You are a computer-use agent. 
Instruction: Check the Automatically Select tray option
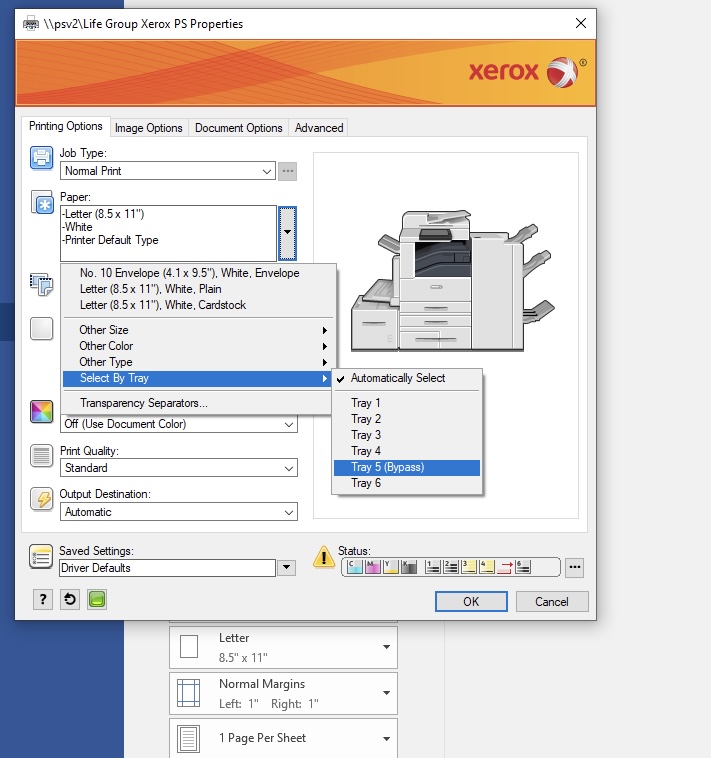pyautogui.click(x=398, y=378)
